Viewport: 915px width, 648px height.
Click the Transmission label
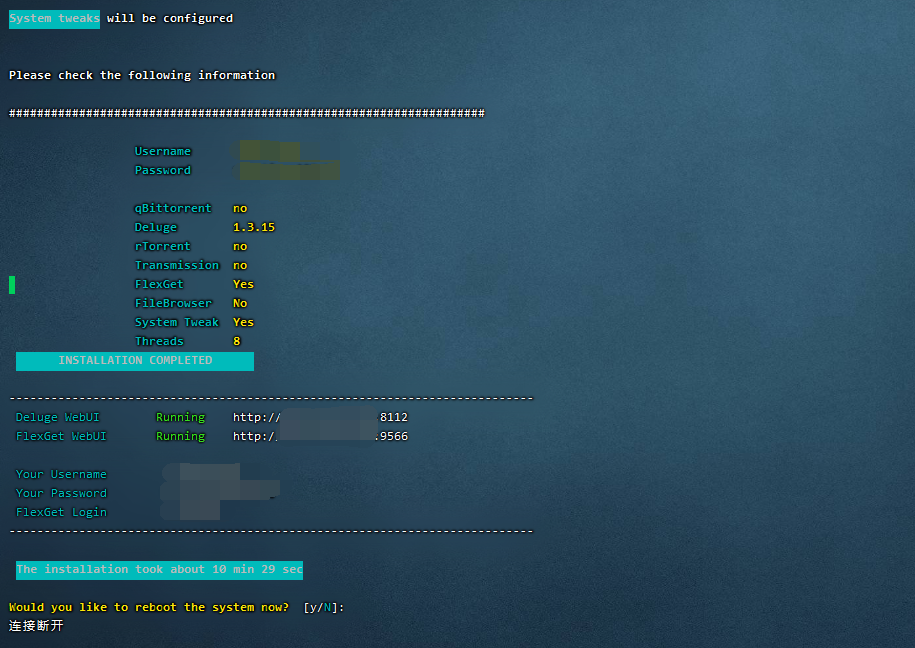click(177, 265)
